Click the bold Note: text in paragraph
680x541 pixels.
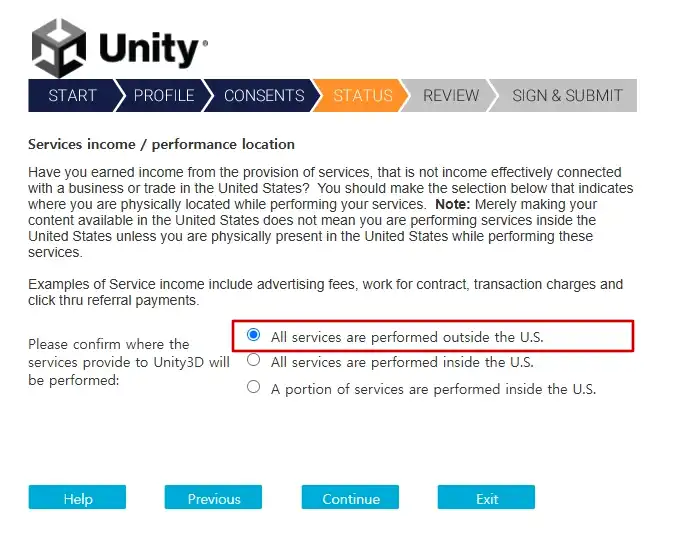453,204
